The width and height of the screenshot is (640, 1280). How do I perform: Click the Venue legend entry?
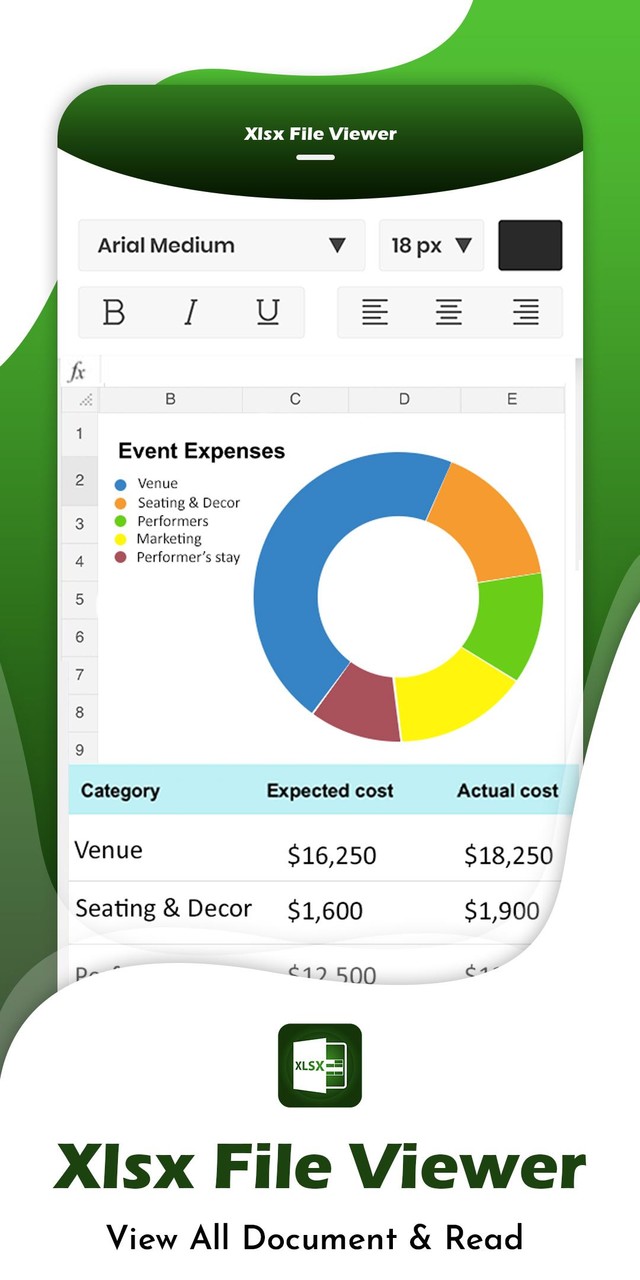[x=157, y=483]
